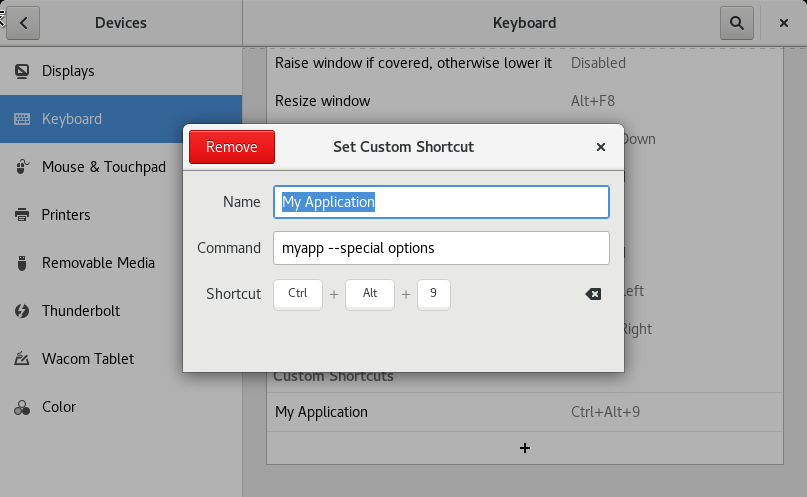Add a custom shortcut with plus button
The width and height of the screenshot is (807, 497).
click(525, 448)
